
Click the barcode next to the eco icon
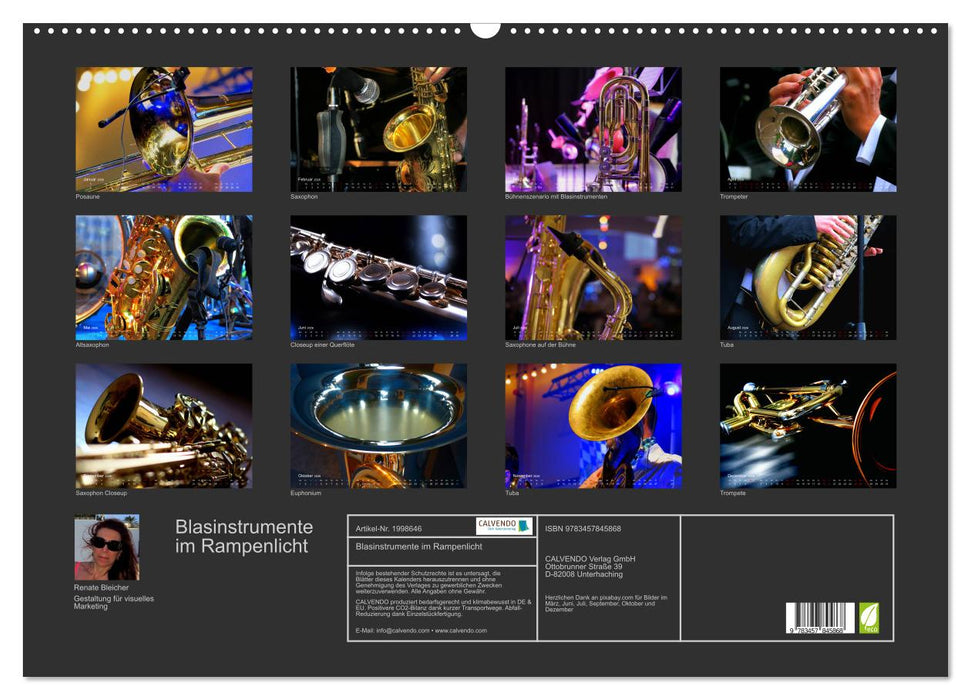[820, 618]
